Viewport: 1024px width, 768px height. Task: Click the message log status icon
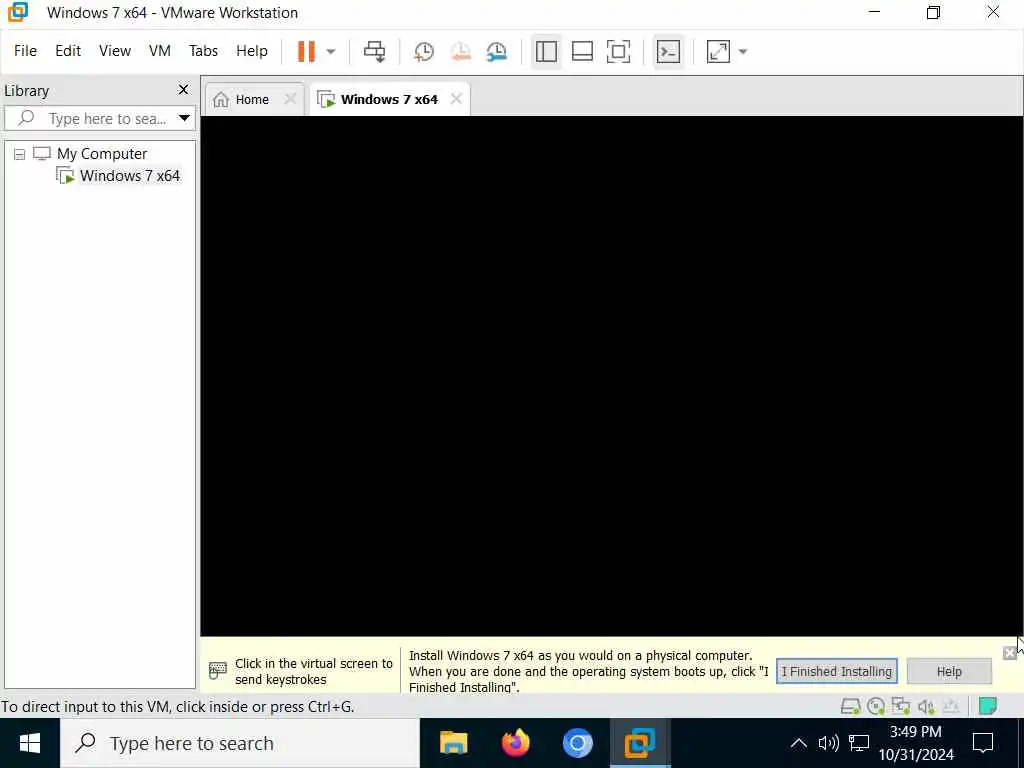[x=987, y=706]
